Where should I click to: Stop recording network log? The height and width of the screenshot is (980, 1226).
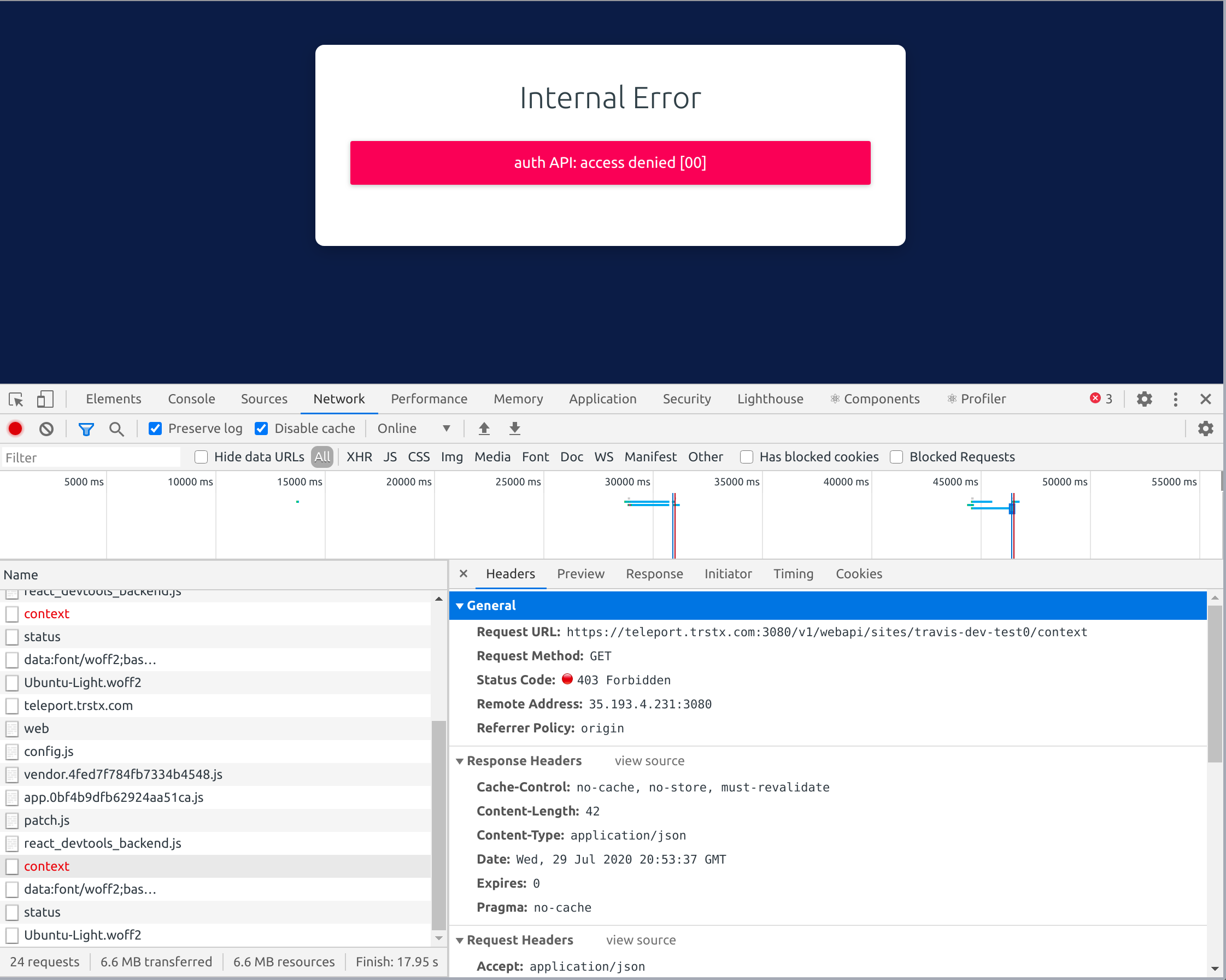[x=15, y=429]
